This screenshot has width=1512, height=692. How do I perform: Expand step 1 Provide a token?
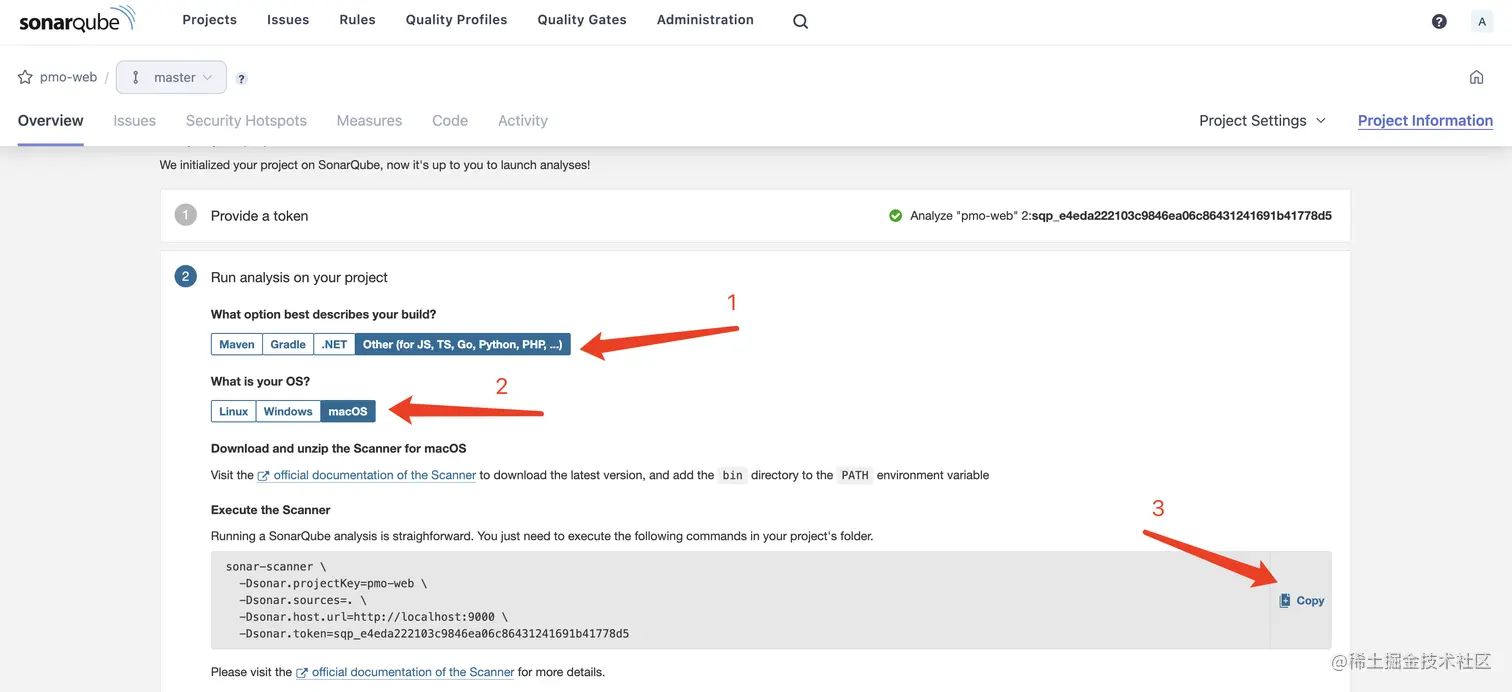pos(755,215)
